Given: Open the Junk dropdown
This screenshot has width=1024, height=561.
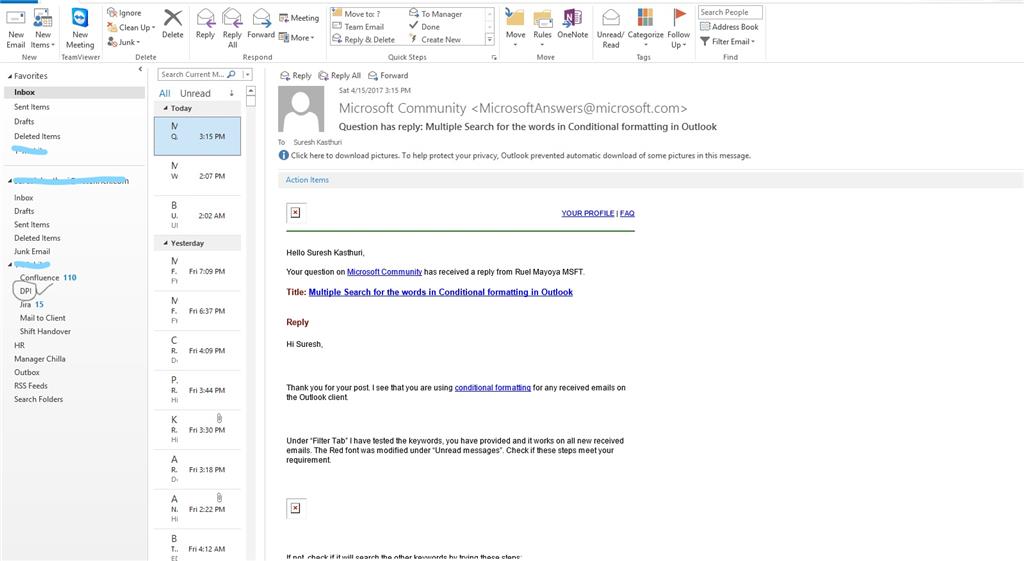Looking at the screenshot, I should point(124,42).
